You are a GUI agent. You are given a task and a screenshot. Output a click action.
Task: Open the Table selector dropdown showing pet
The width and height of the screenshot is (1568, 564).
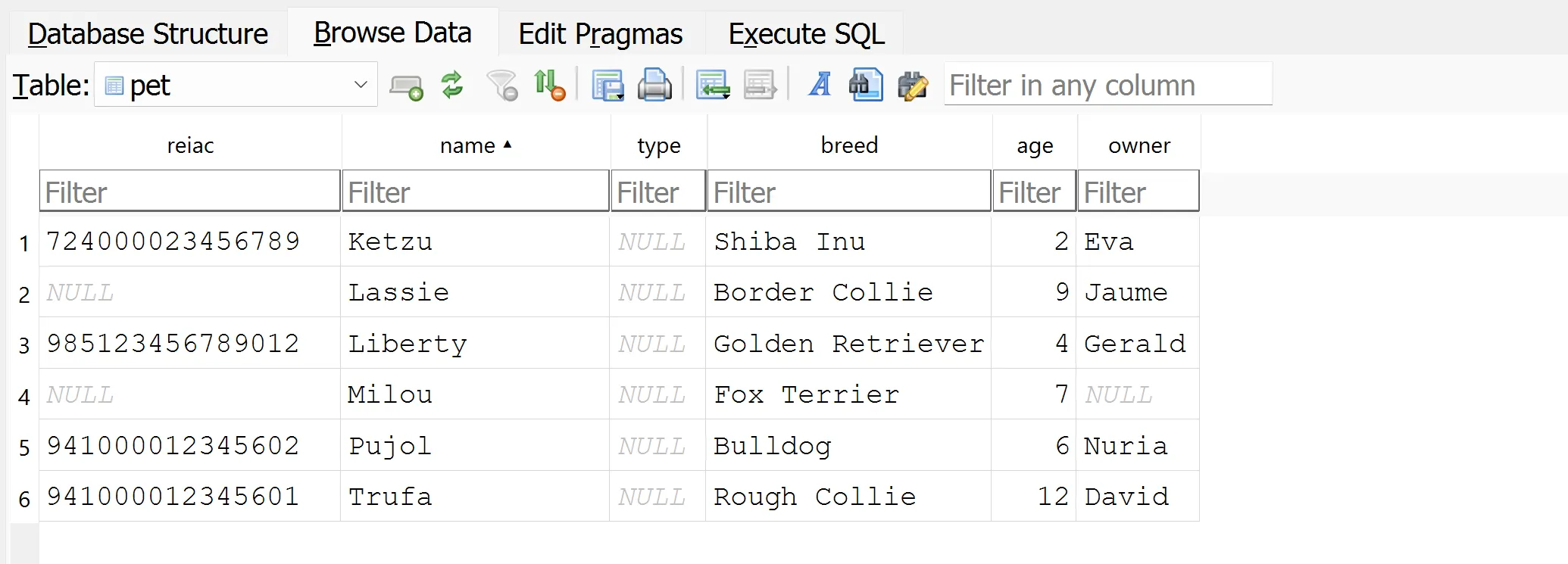coord(236,85)
